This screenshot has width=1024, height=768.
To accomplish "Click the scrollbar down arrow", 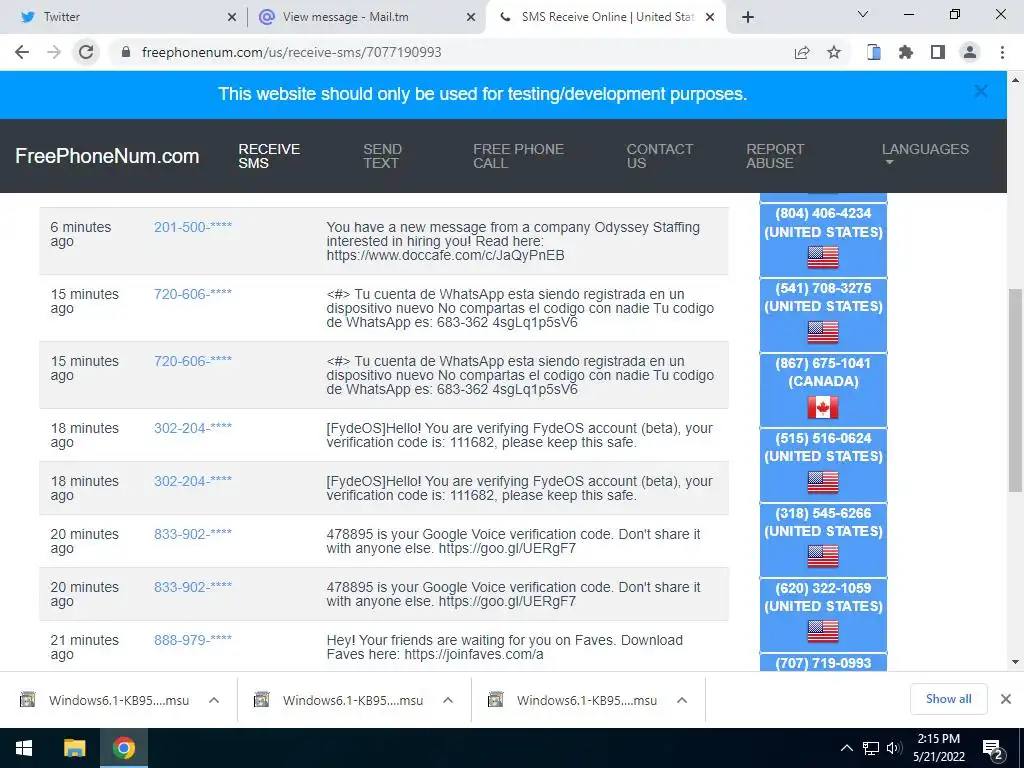I will tap(1015, 662).
